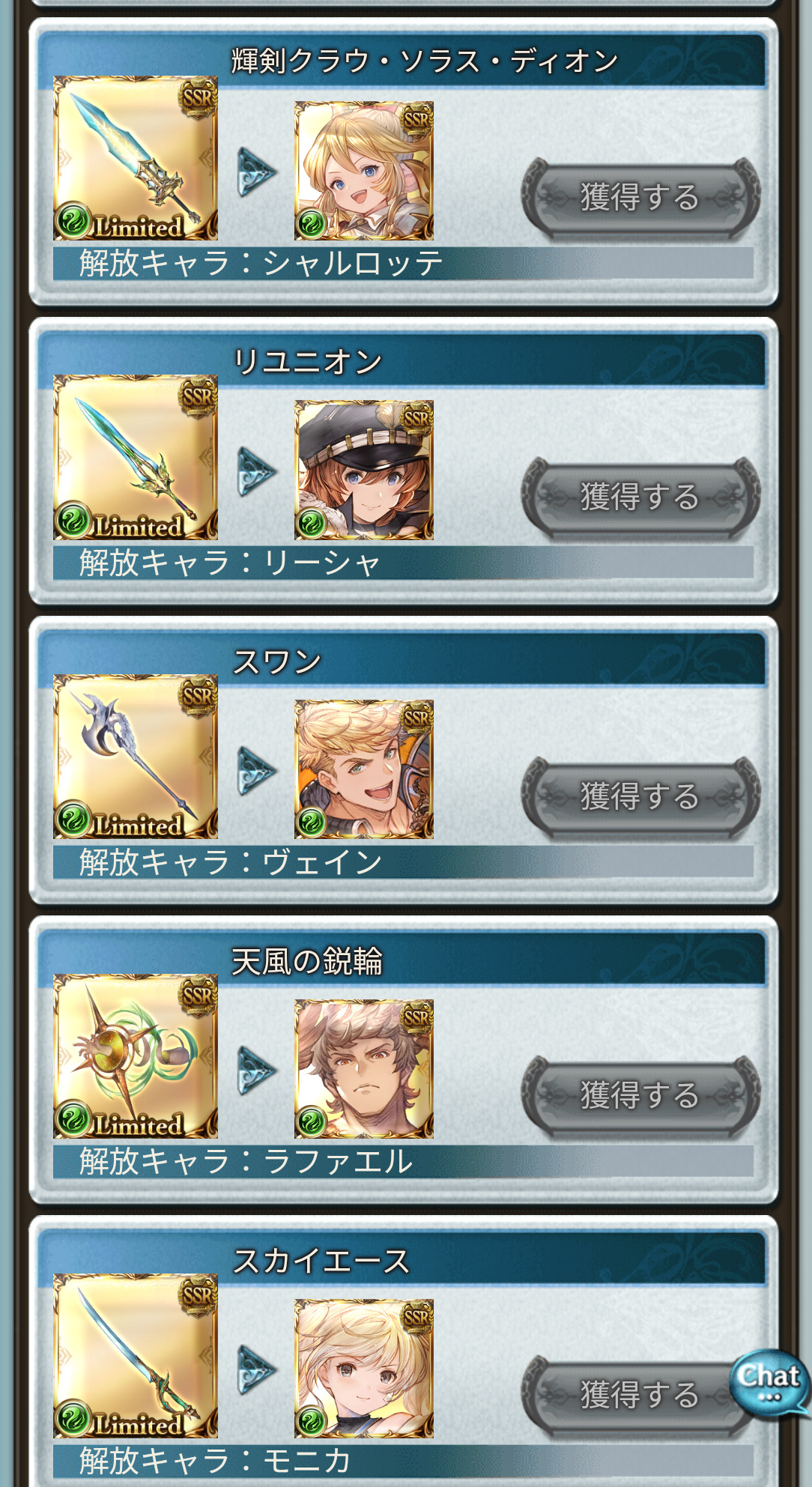This screenshot has height=1487, width=812.
Task: Tap the シャルロッテ character portrait
Action: tap(364, 171)
